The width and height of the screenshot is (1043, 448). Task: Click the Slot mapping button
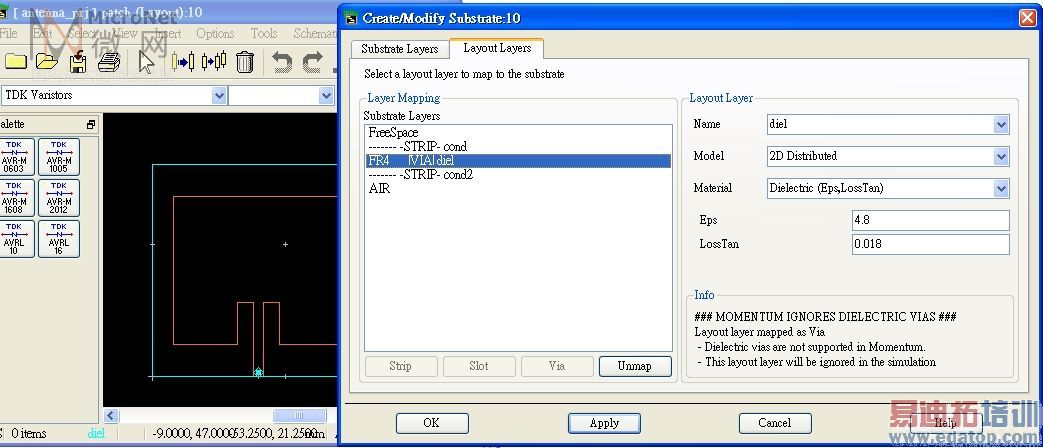479,366
